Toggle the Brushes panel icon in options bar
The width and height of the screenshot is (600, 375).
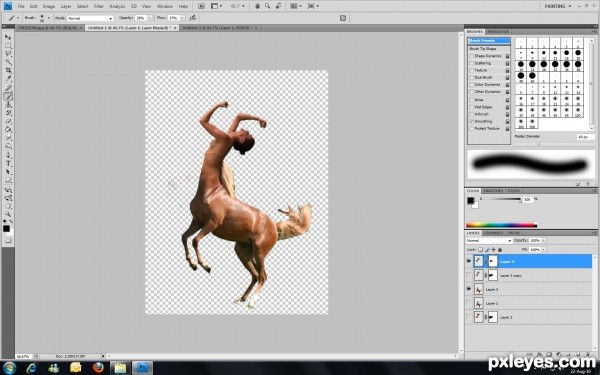pos(343,18)
